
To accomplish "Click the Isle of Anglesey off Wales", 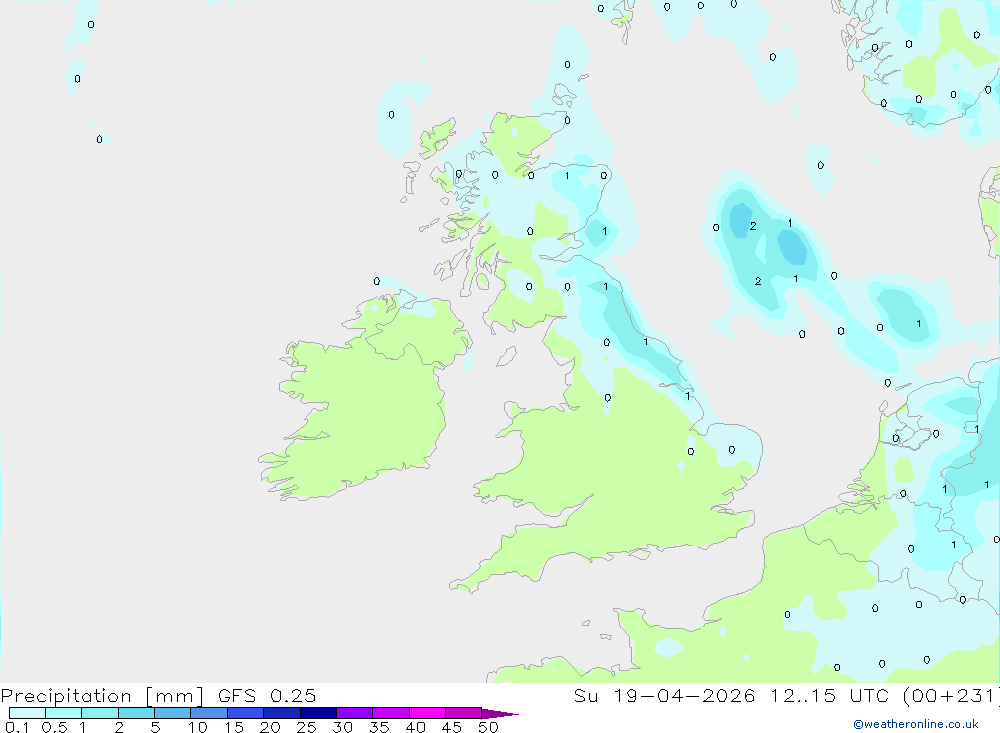I will [x=513, y=409].
